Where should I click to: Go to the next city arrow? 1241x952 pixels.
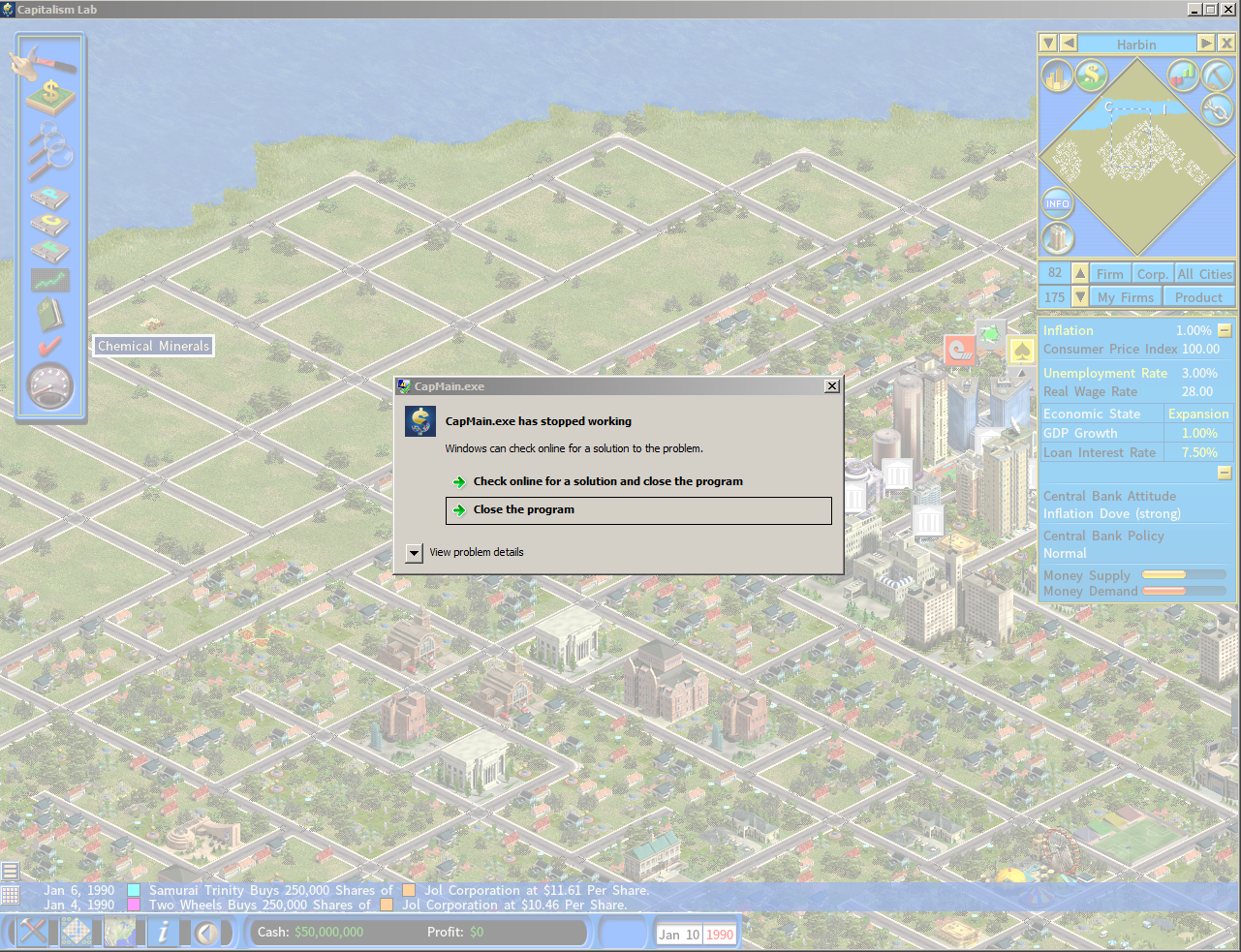click(1205, 44)
